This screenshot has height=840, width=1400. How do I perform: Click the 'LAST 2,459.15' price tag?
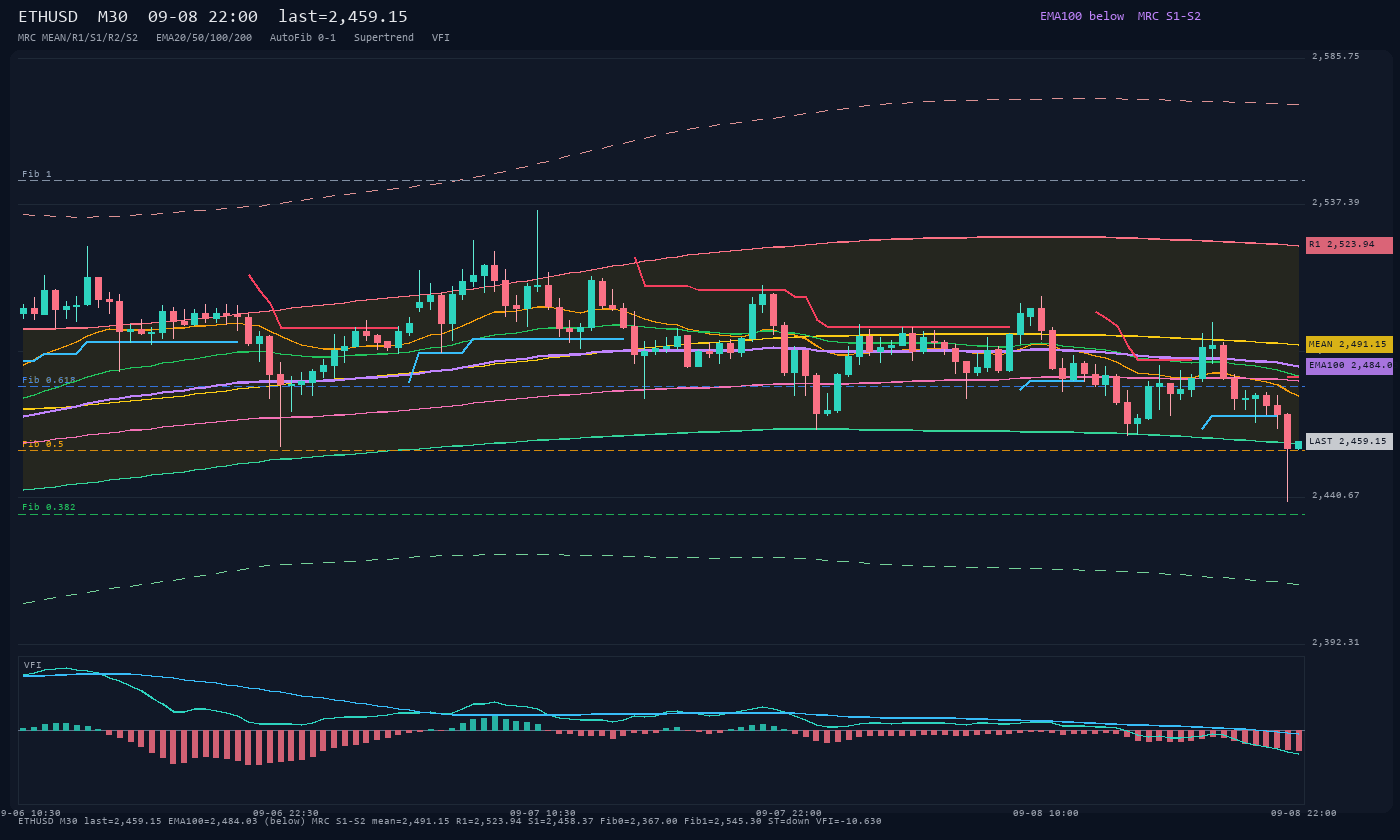(x=1349, y=441)
